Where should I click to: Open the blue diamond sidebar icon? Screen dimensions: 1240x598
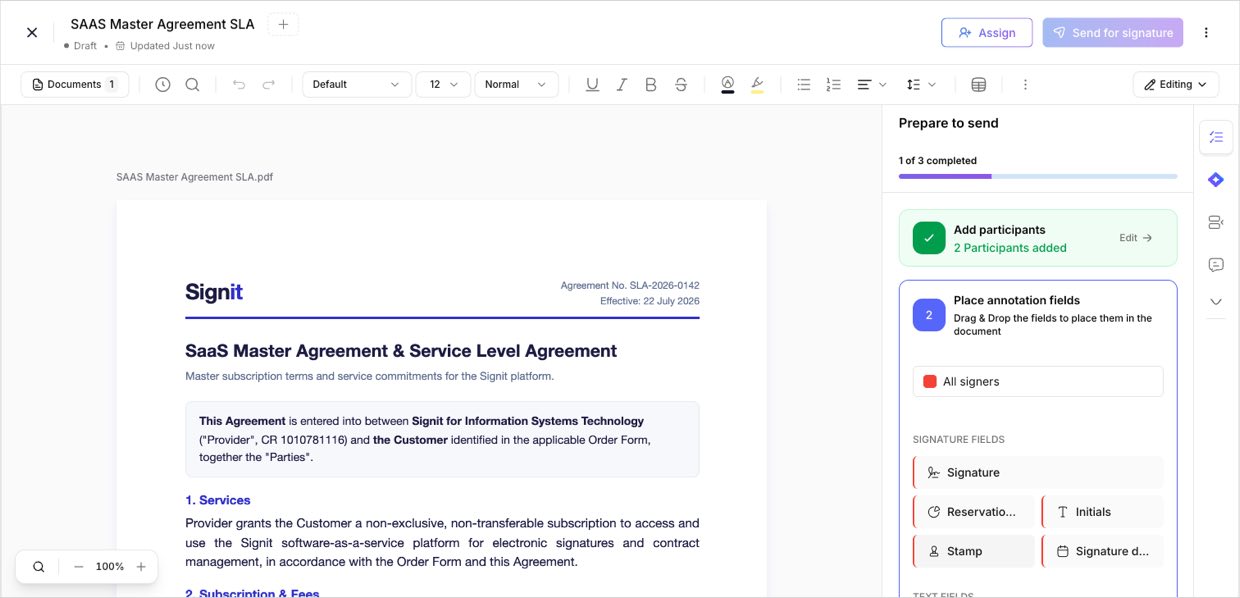[x=1216, y=180]
